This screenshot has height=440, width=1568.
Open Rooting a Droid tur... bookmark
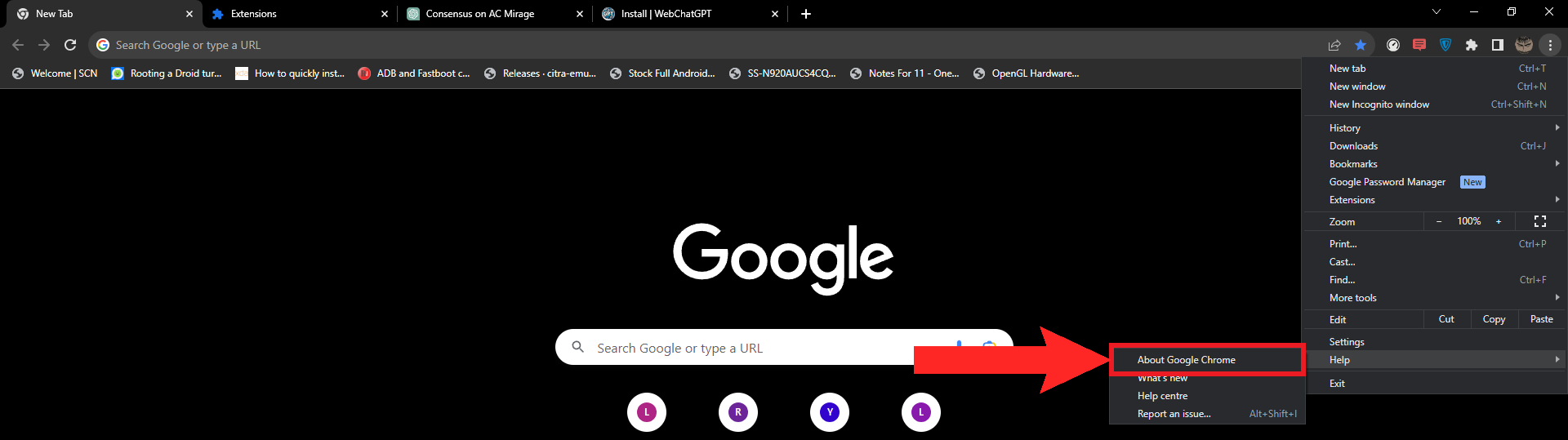tap(167, 73)
